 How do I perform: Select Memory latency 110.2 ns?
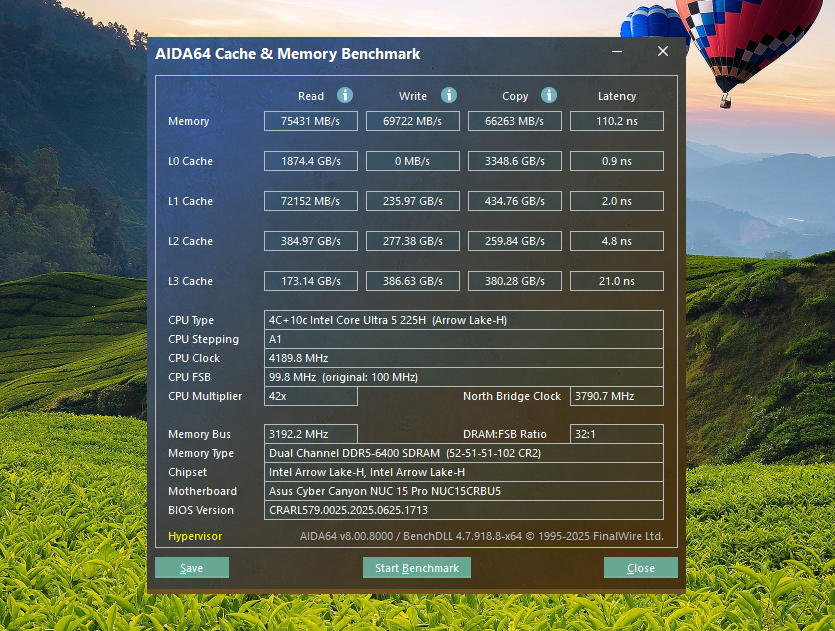coord(617,121)
